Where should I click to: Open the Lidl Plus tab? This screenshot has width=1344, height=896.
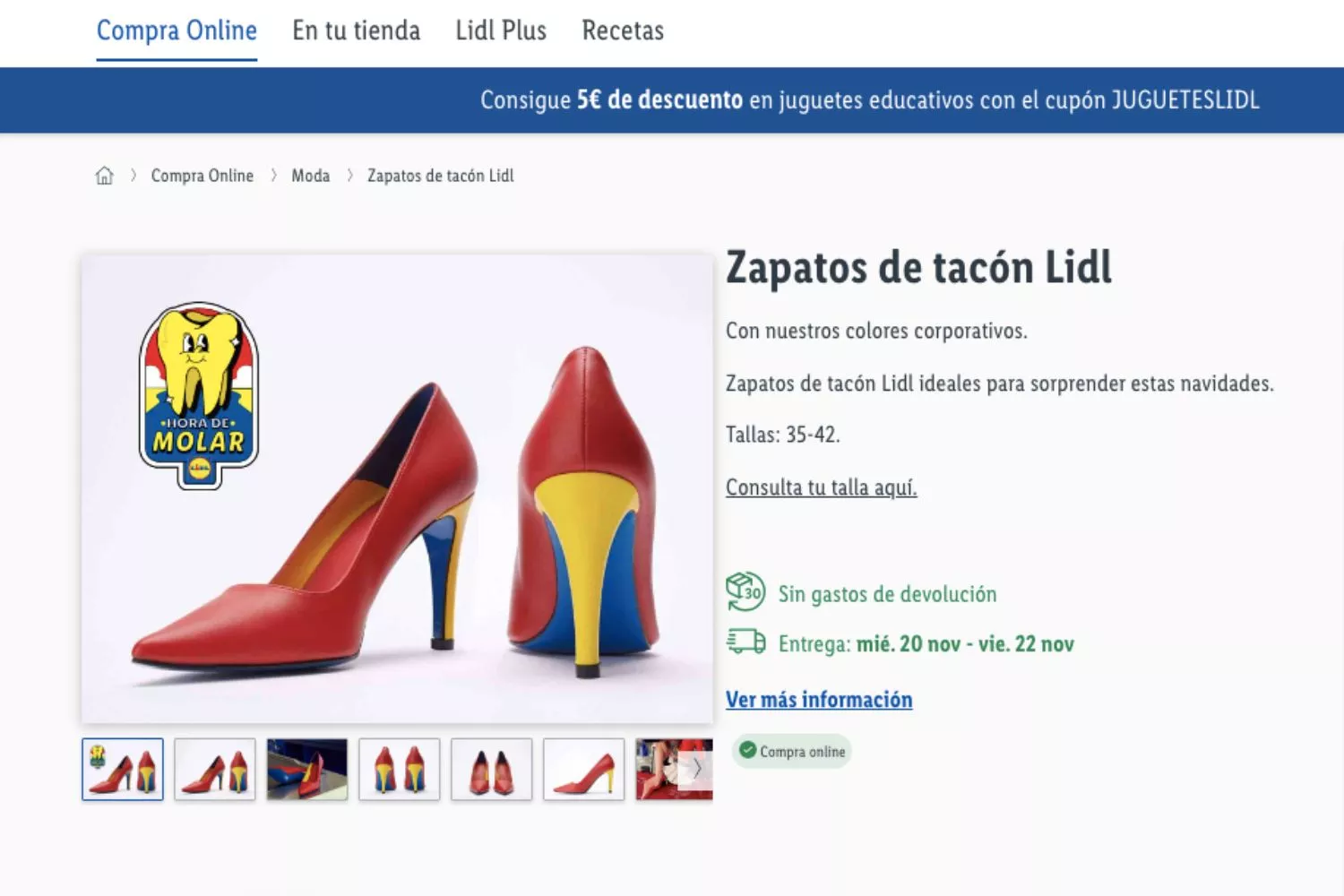(x=501, y=30)
